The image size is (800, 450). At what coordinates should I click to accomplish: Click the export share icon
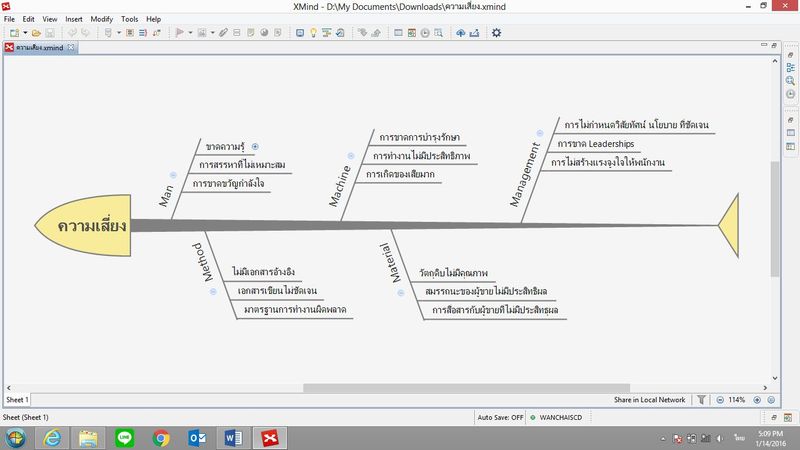[474, 33]
